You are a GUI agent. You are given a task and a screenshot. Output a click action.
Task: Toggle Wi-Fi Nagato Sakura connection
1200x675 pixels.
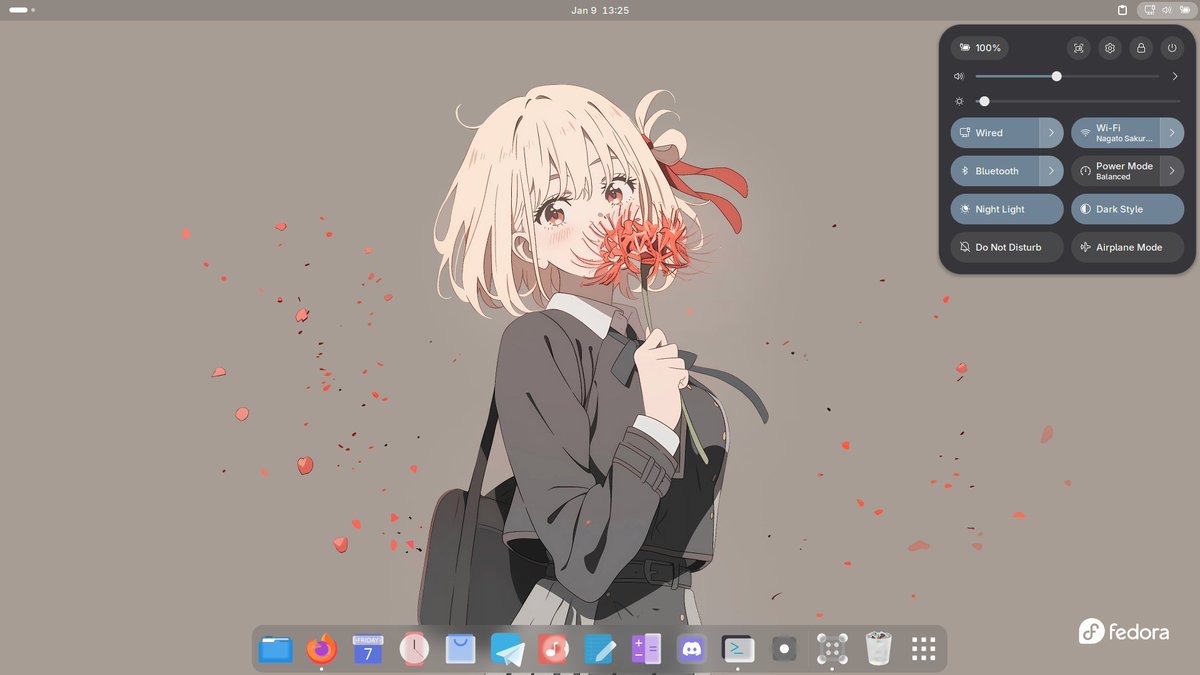[1115, 133]
